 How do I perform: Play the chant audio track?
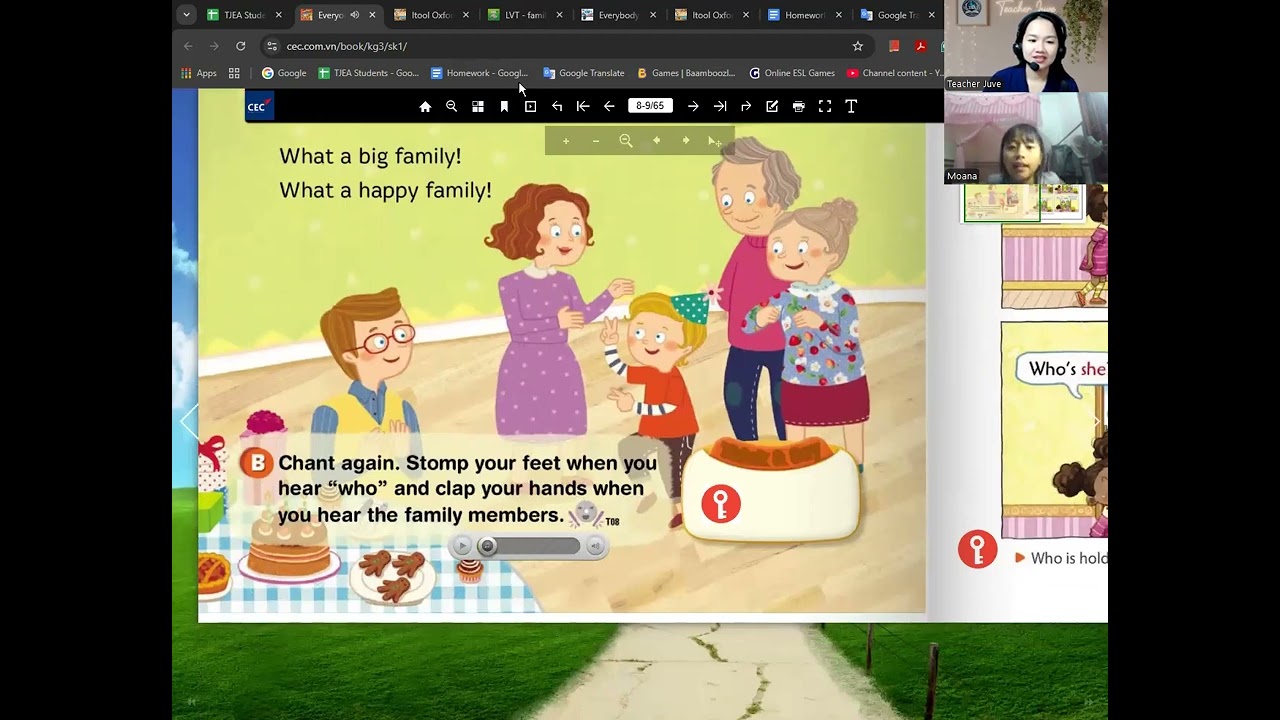coord(461,546)
